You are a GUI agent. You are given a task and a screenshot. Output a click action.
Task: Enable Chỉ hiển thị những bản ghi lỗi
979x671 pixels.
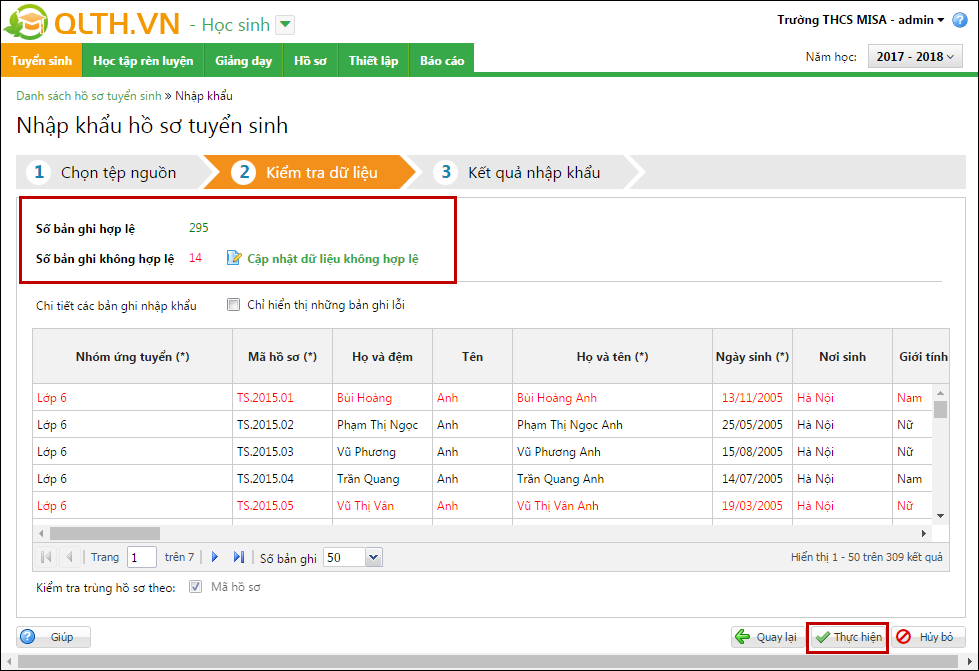click(233, 305)
